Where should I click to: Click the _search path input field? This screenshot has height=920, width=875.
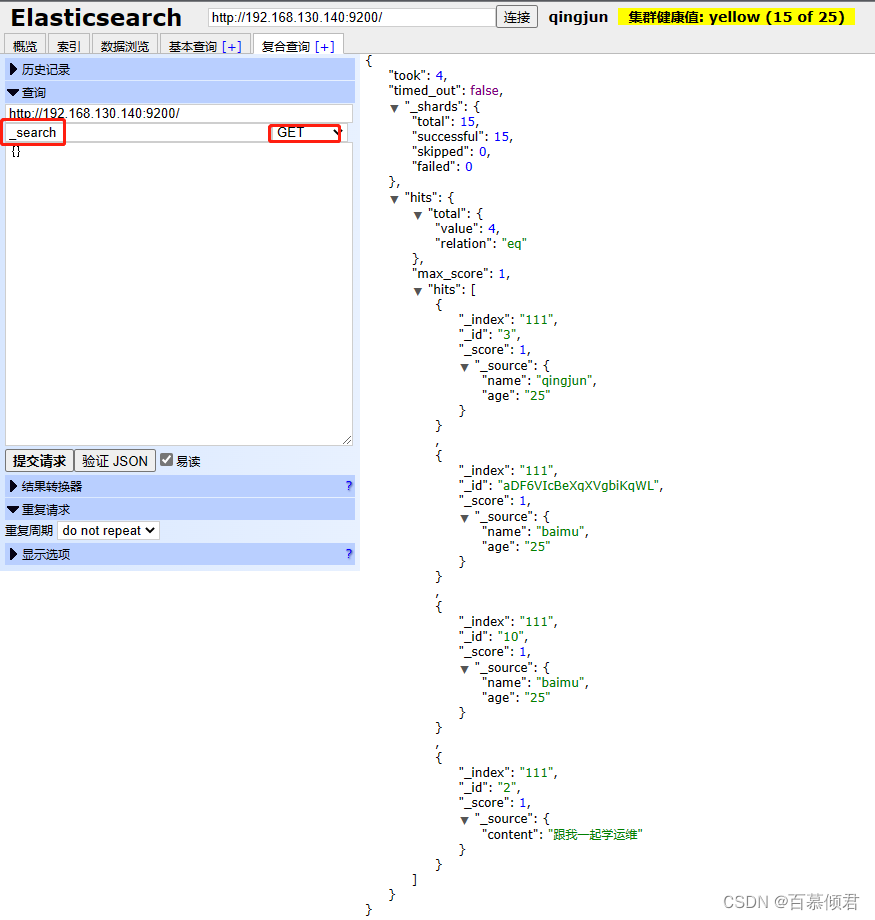(x=136, y=133)
